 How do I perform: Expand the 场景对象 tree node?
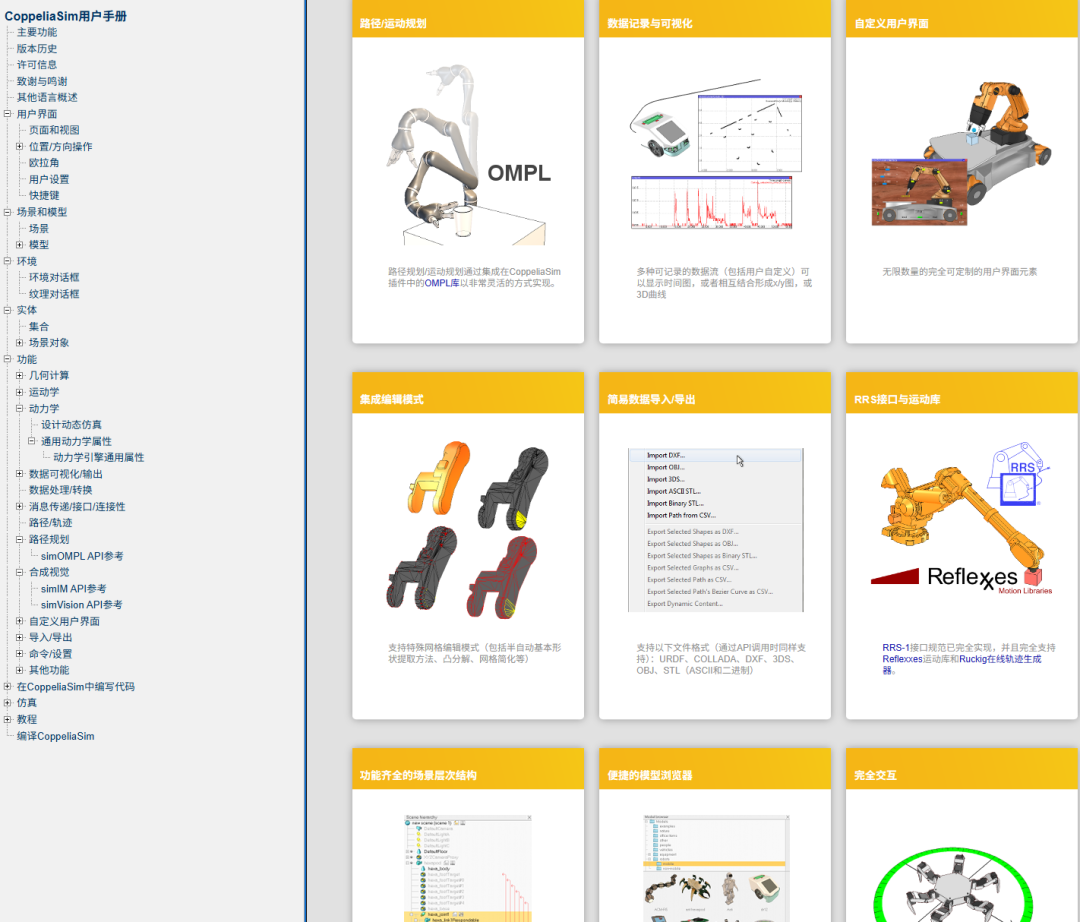point(19,342)
